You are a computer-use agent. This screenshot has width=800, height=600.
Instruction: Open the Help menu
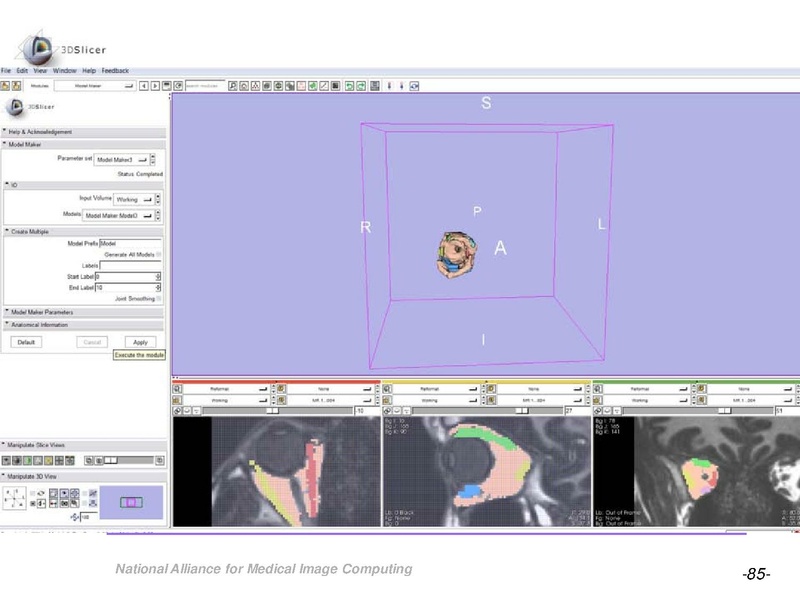89,70
